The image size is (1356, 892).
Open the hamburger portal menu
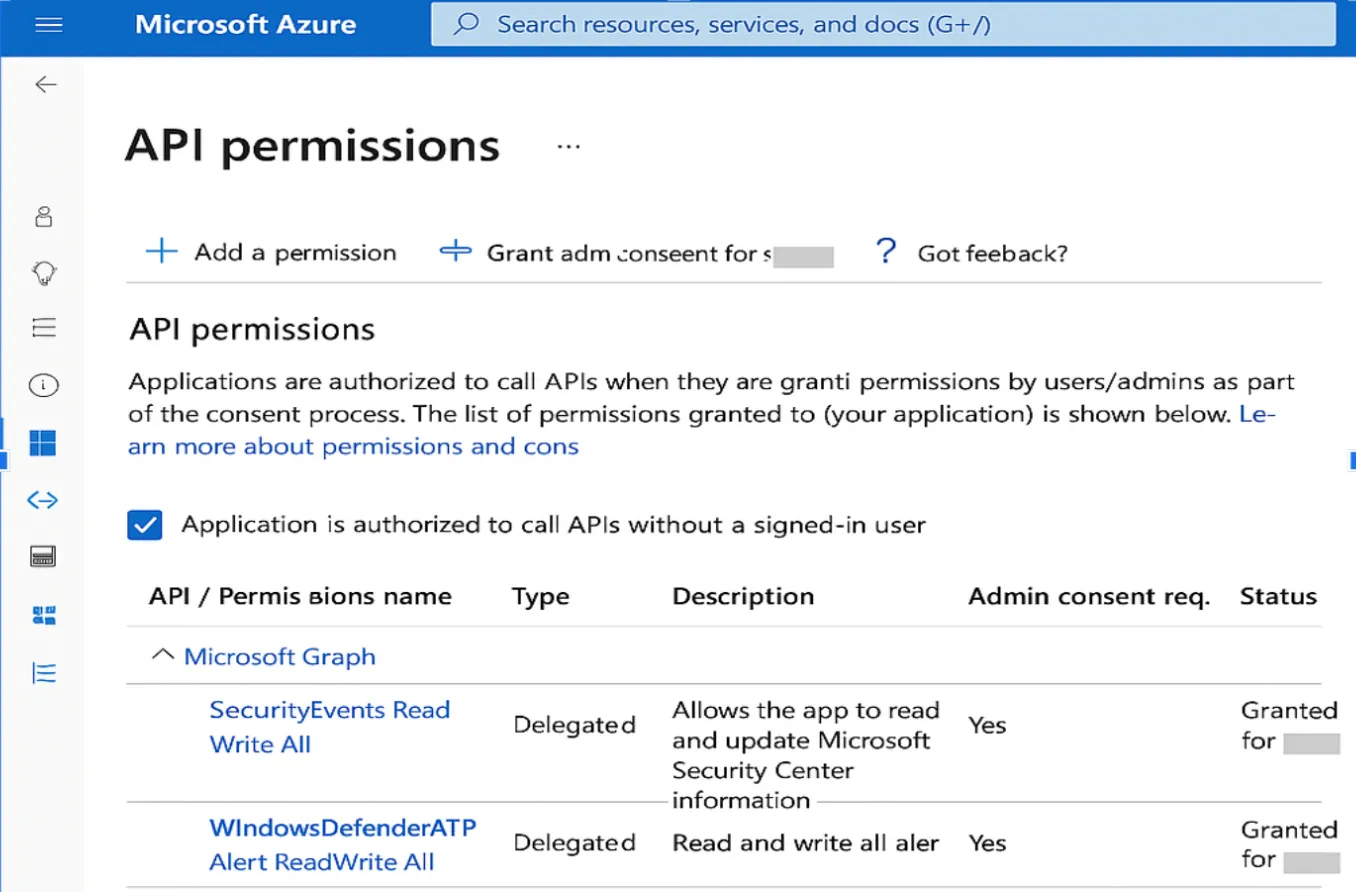click(x=48, y=24)
